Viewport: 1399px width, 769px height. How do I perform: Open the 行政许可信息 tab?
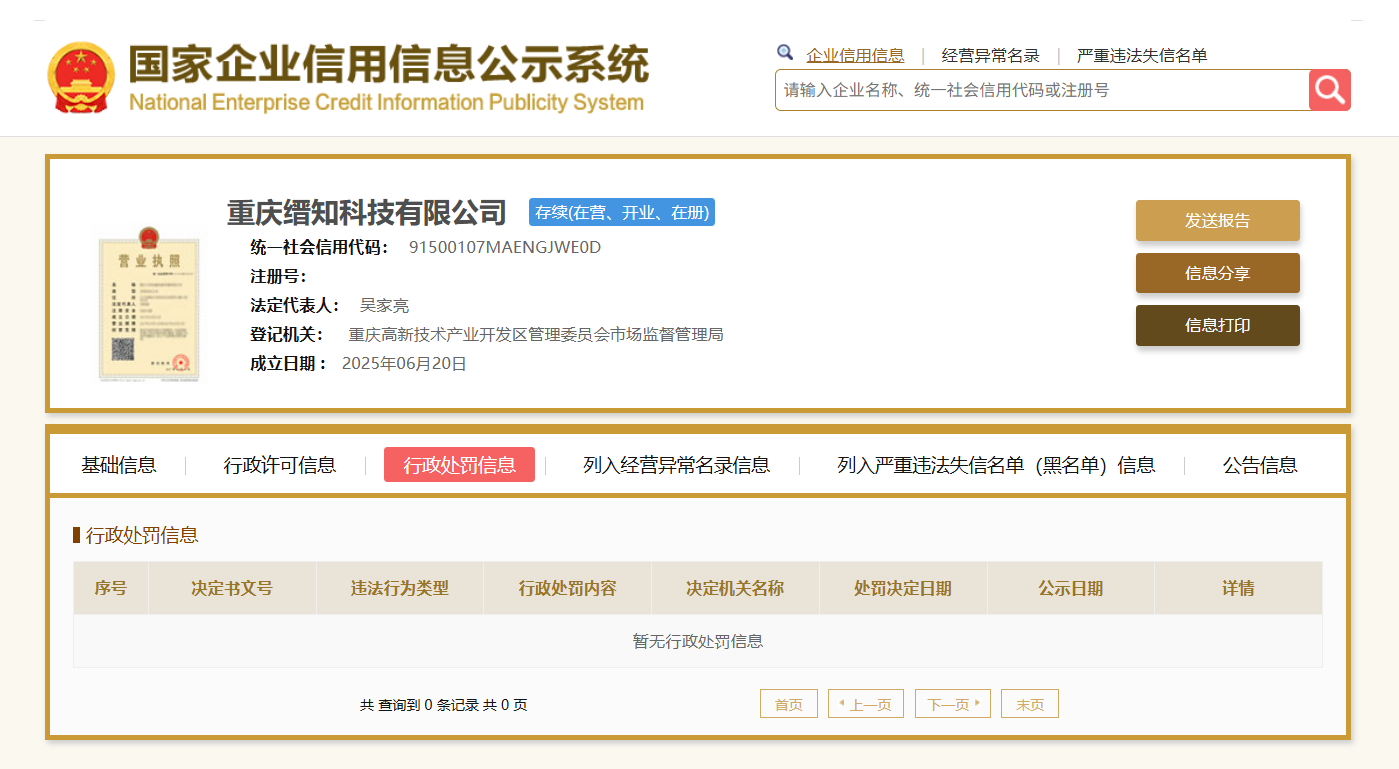click(280, 465)
